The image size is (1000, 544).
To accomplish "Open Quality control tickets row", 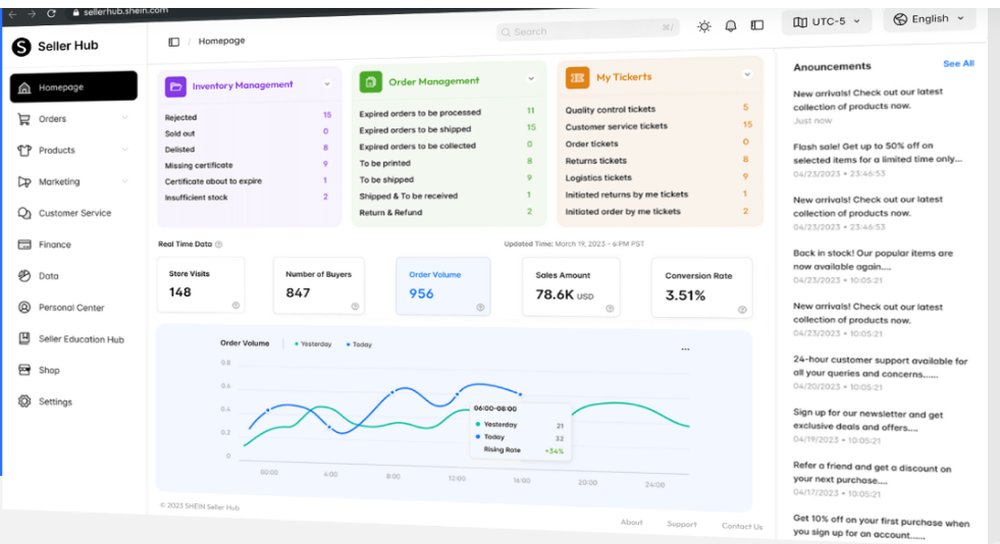I will pyautogui.click(x=659, y=108).
